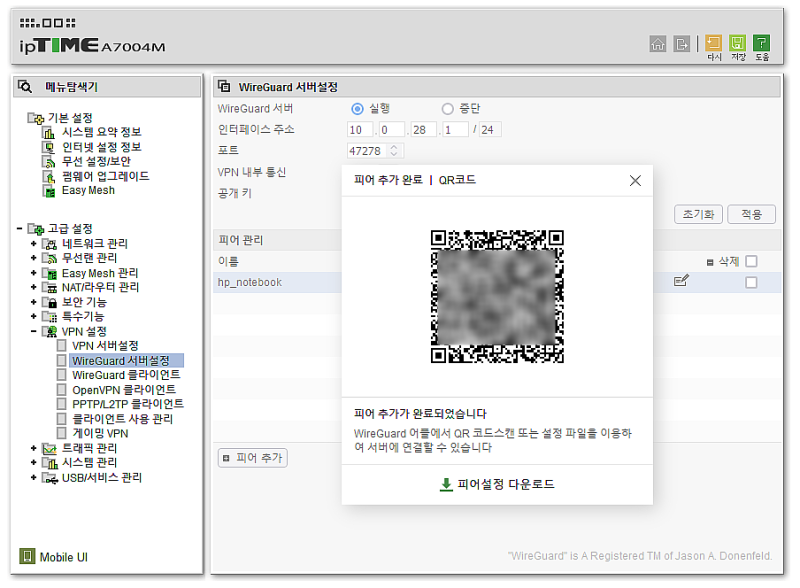Select the 실행 radio button
The width and height of the screenshot is (800, 588).
[x=357, y=109]
